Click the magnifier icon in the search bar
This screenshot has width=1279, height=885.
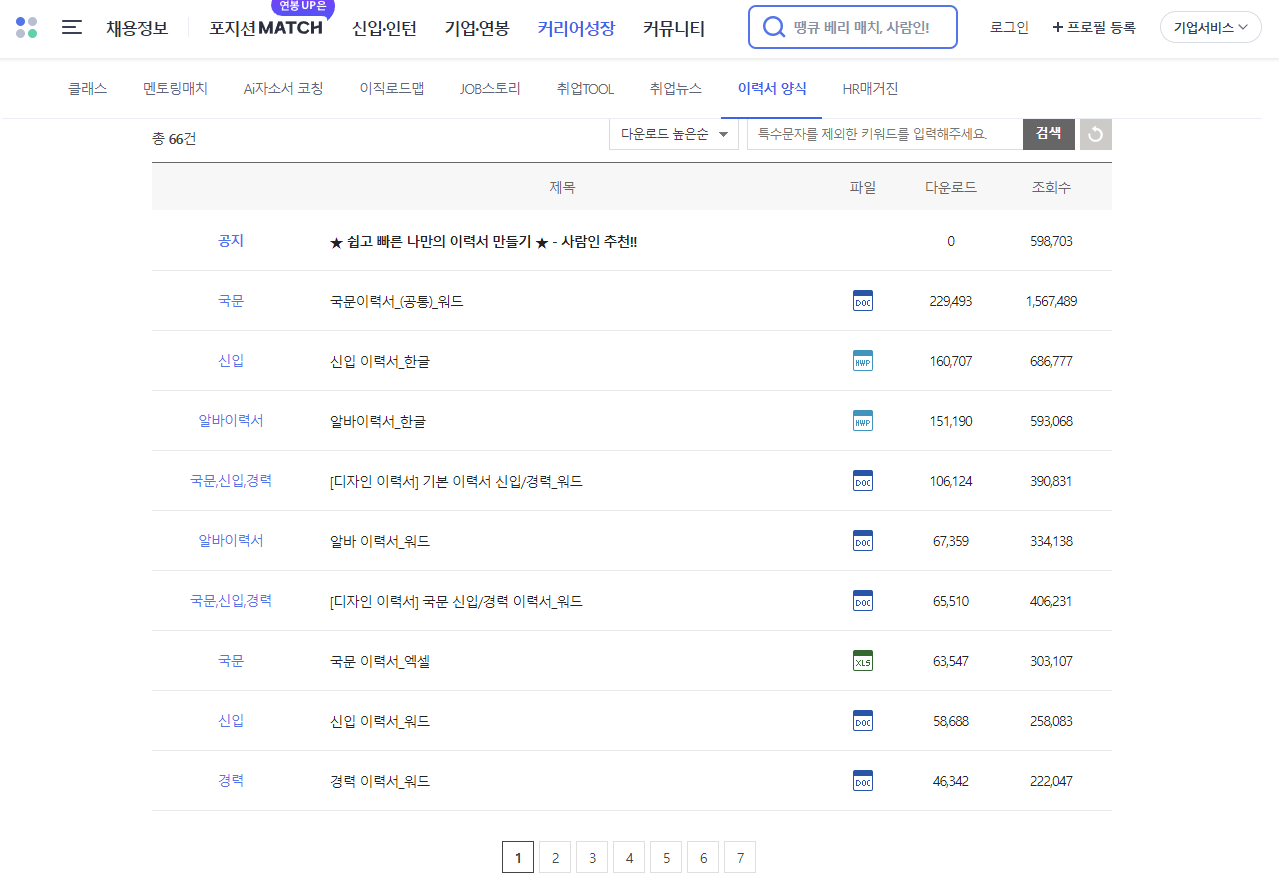coord(773,27)
